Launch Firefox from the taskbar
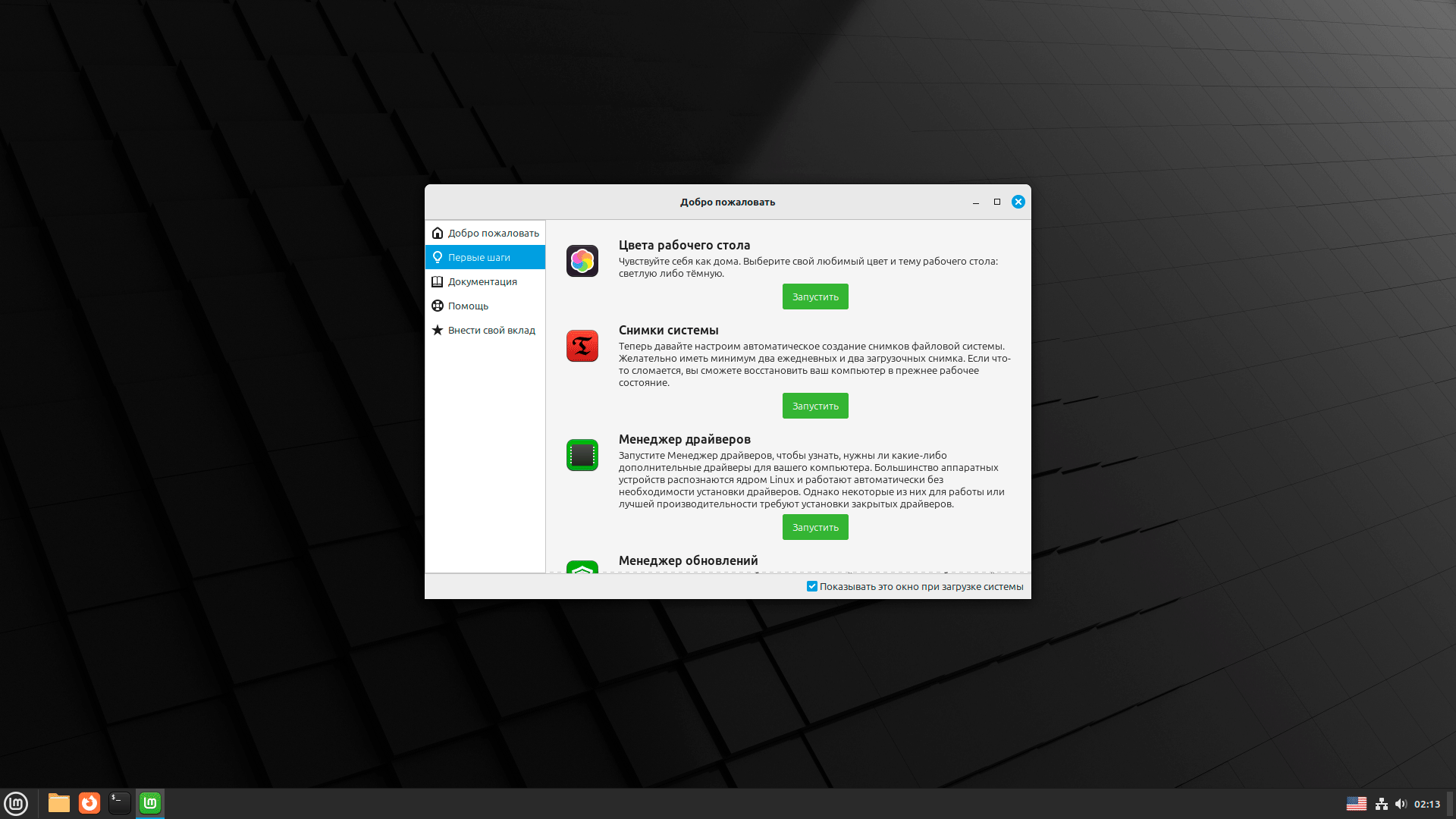 click(x=89, y=803)
